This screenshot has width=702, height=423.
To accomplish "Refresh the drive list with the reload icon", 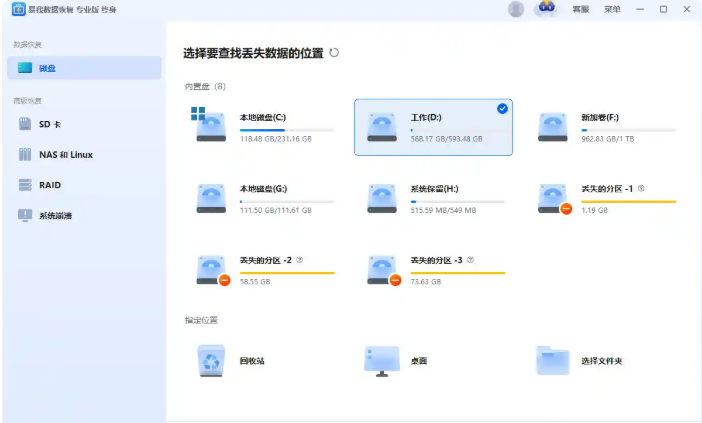I will (x=334, y=53).
